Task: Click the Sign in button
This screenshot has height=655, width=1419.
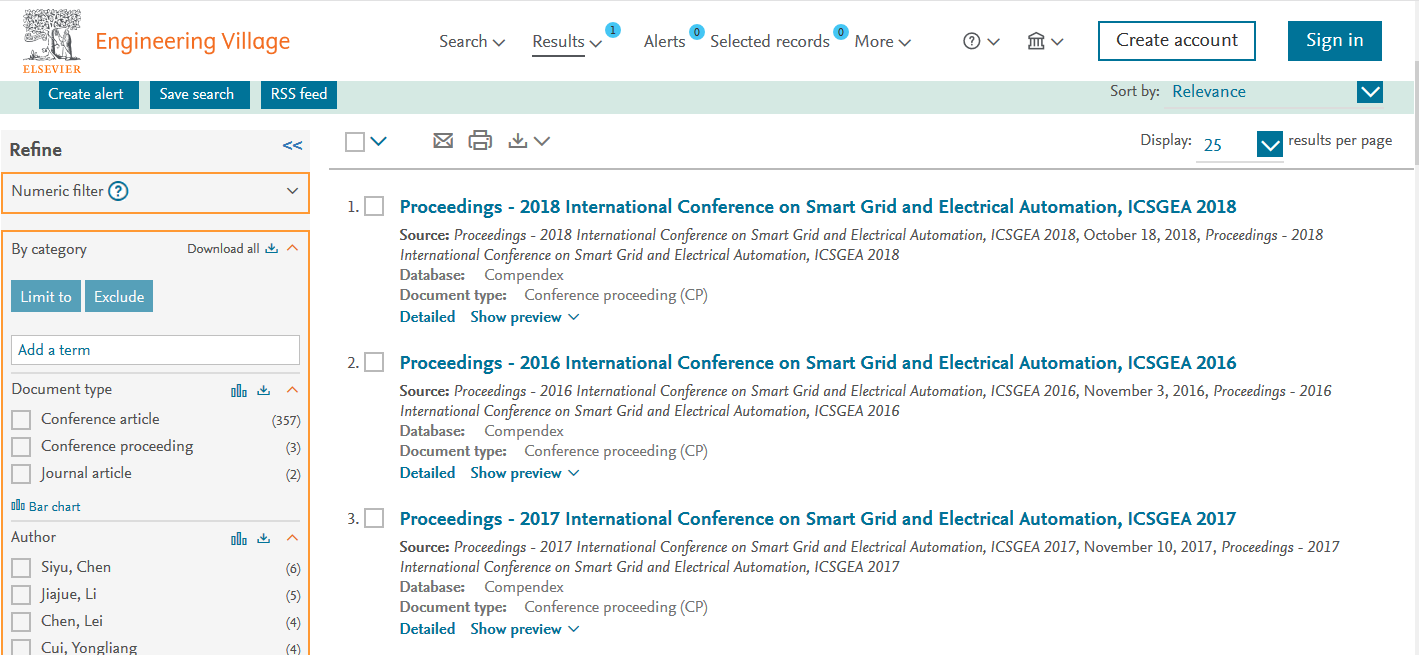Action: (x=1335, y=41)
